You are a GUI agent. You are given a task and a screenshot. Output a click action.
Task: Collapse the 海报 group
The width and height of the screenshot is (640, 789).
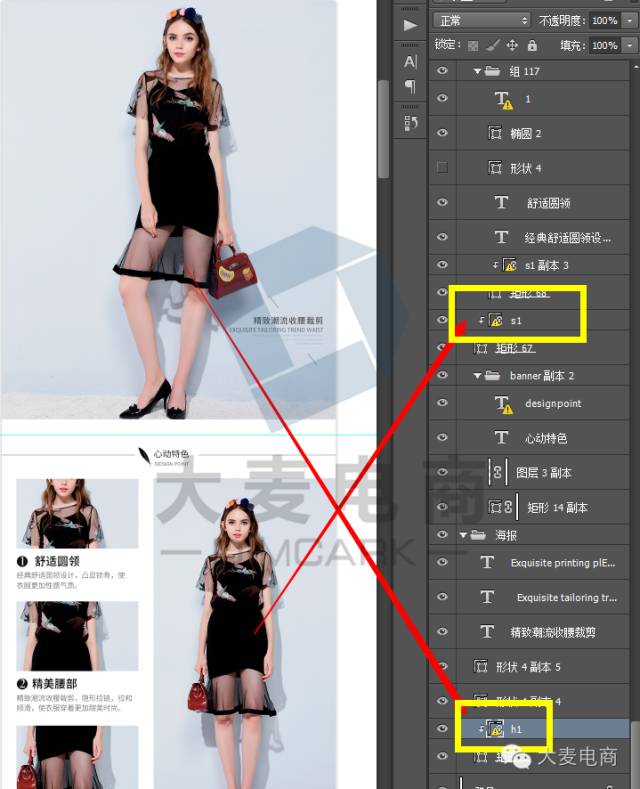point(463,535)
